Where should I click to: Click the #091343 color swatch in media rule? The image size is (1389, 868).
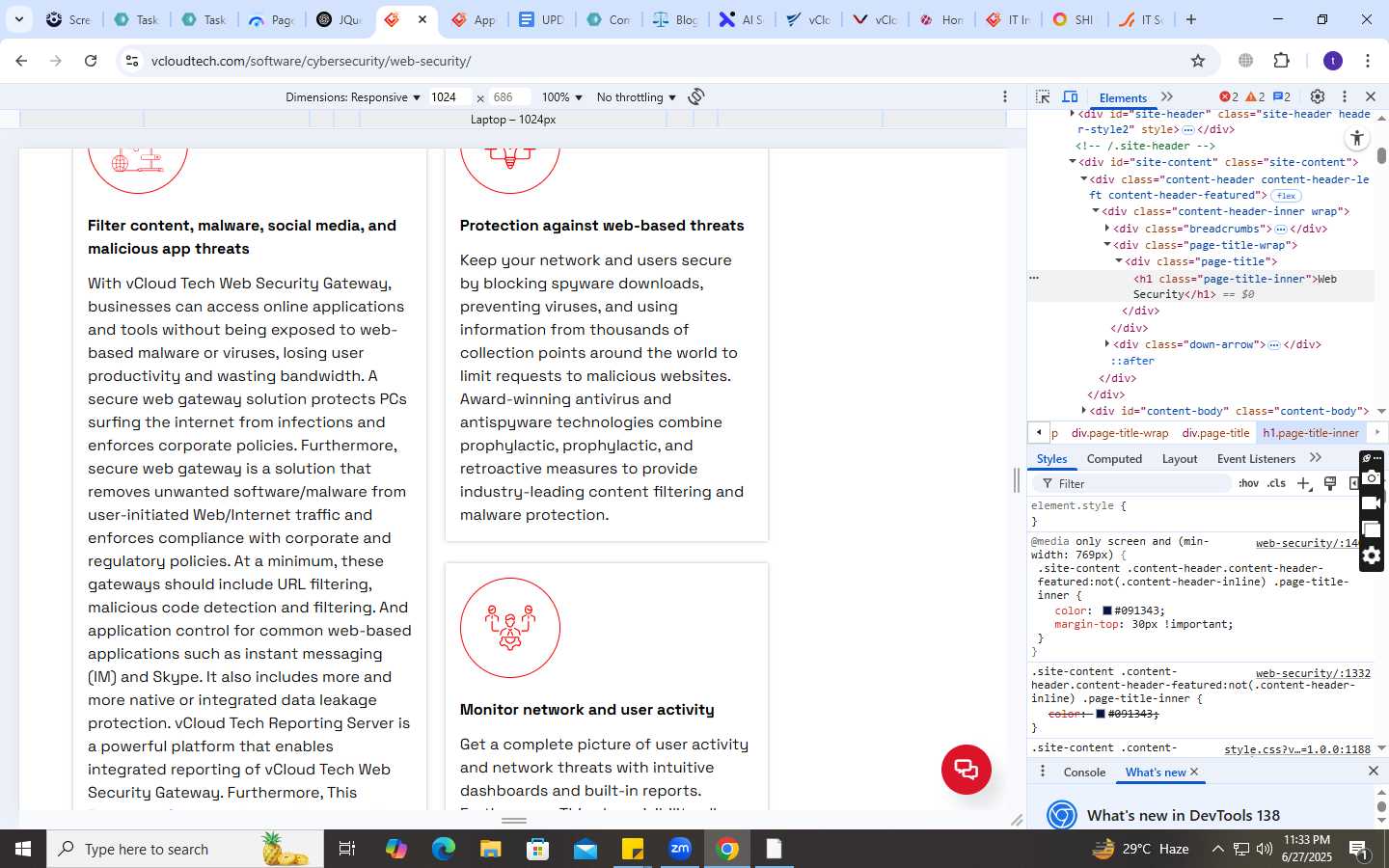pyautogui.click(x=1107, y=610)
